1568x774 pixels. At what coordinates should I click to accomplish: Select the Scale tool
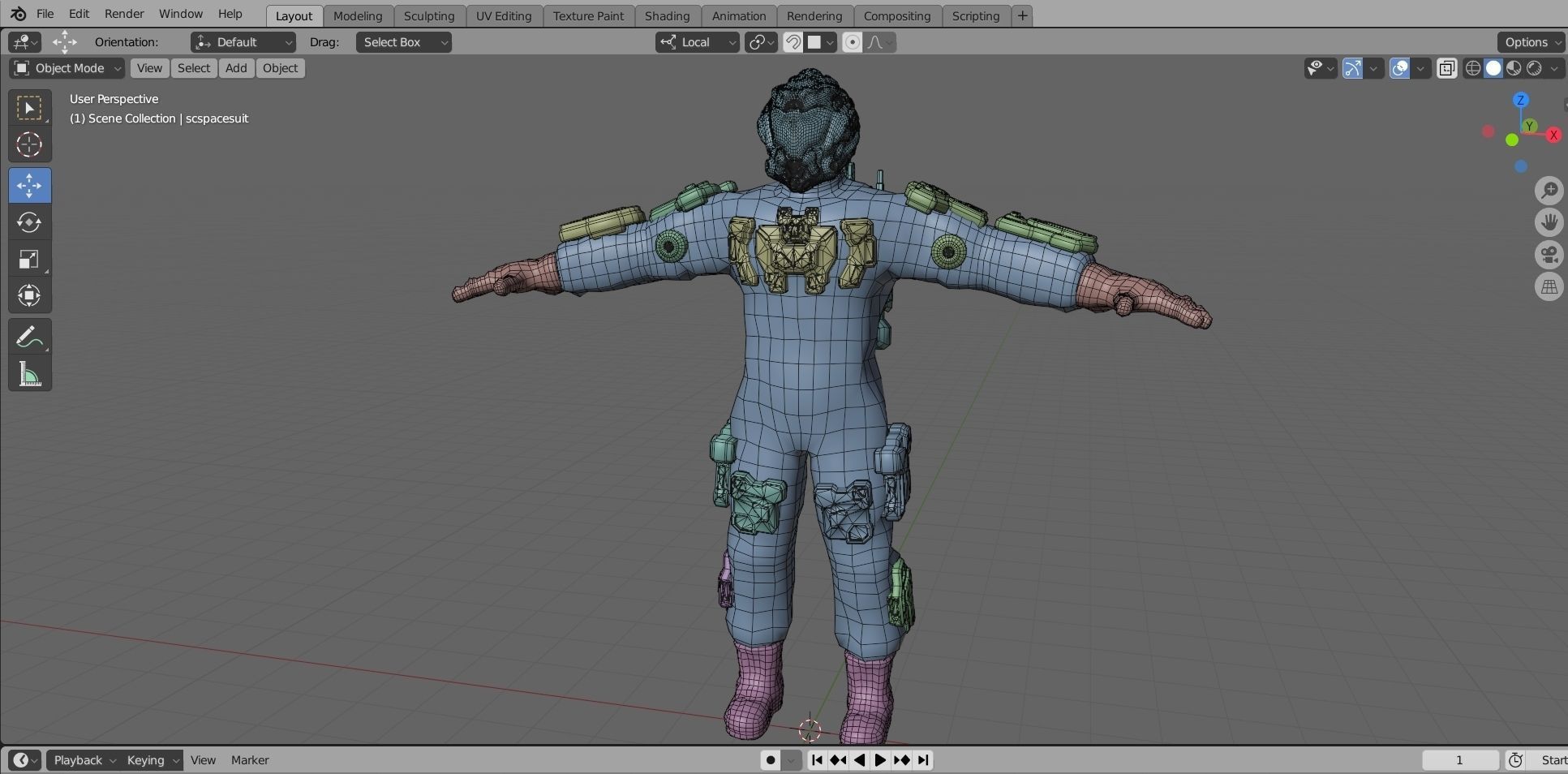pos(30,259)
